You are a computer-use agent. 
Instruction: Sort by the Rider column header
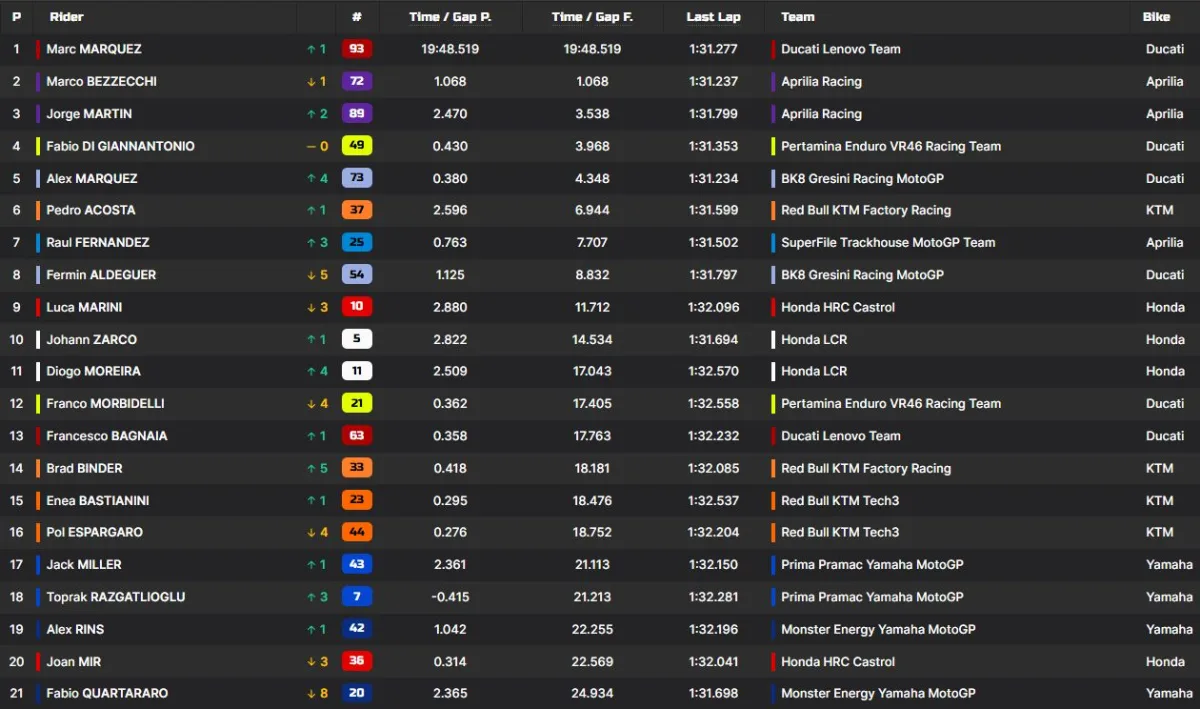(x=67, y=17)
